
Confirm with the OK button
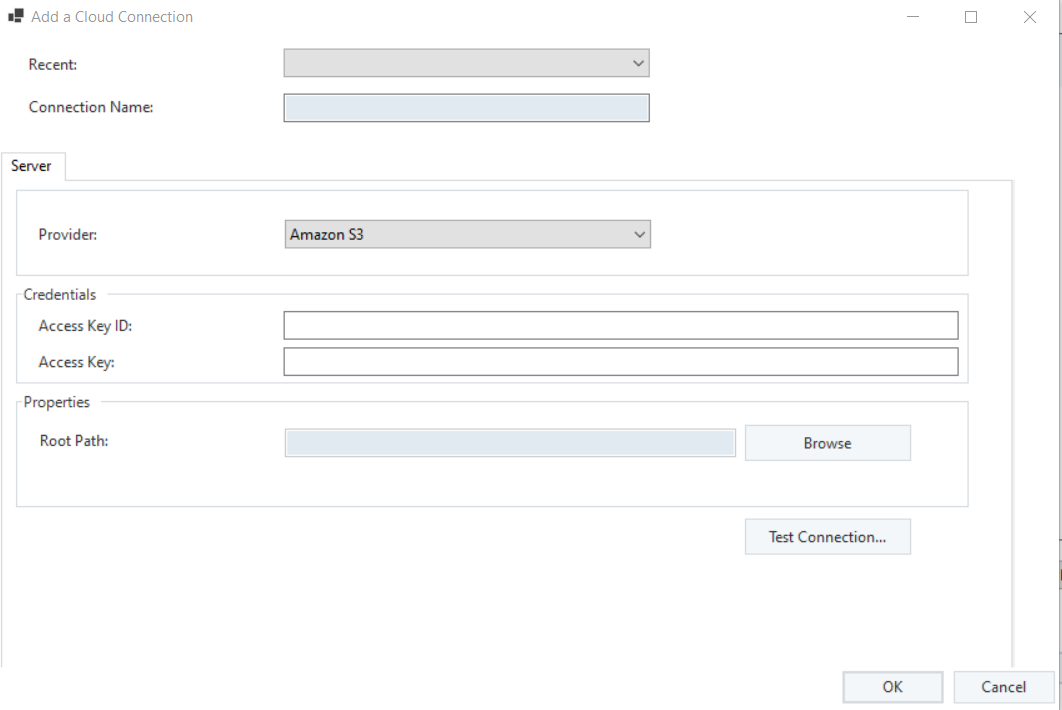(892, 687)
